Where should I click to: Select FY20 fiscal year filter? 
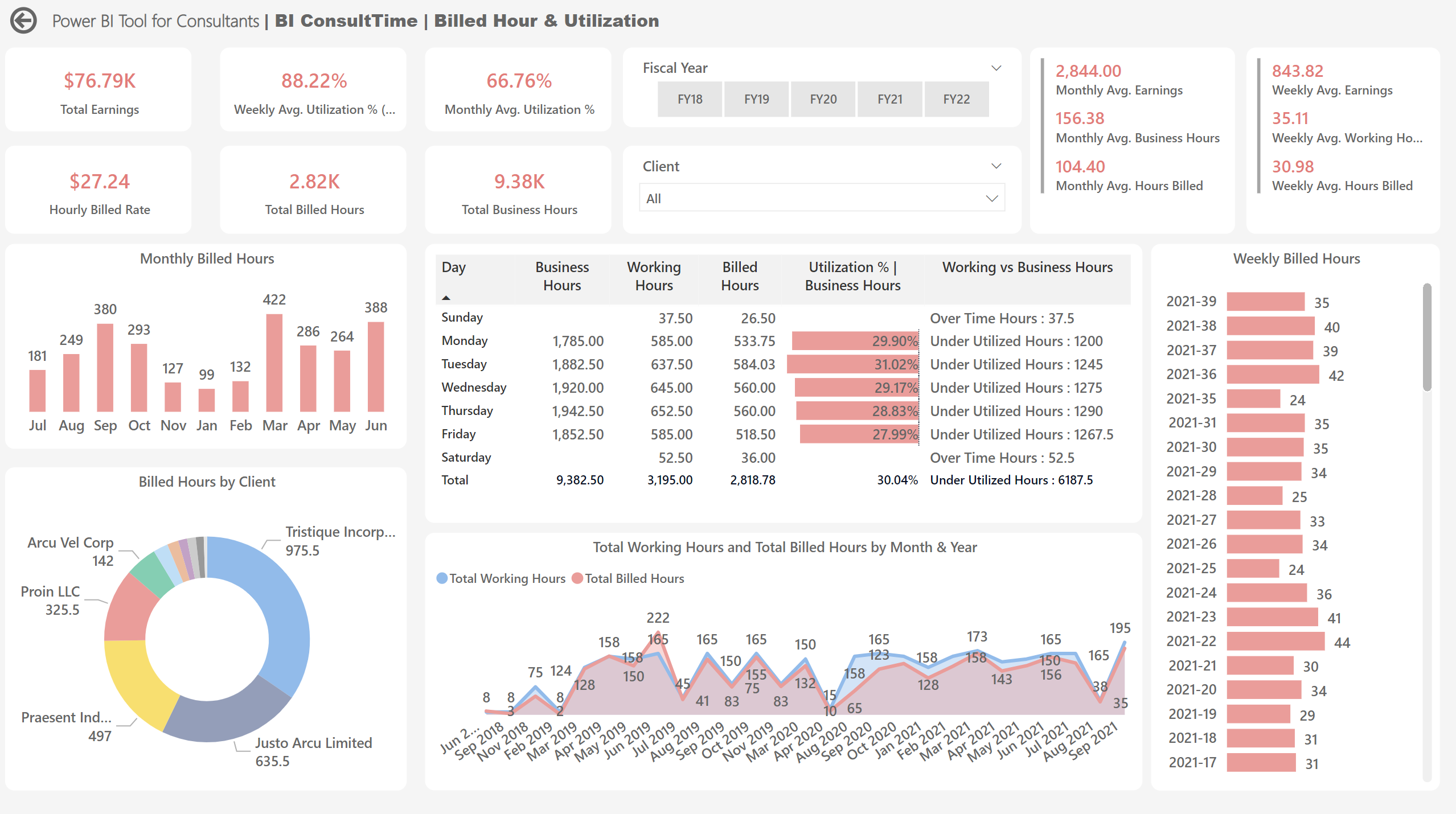pyautogui.click(x=822, y=97)
